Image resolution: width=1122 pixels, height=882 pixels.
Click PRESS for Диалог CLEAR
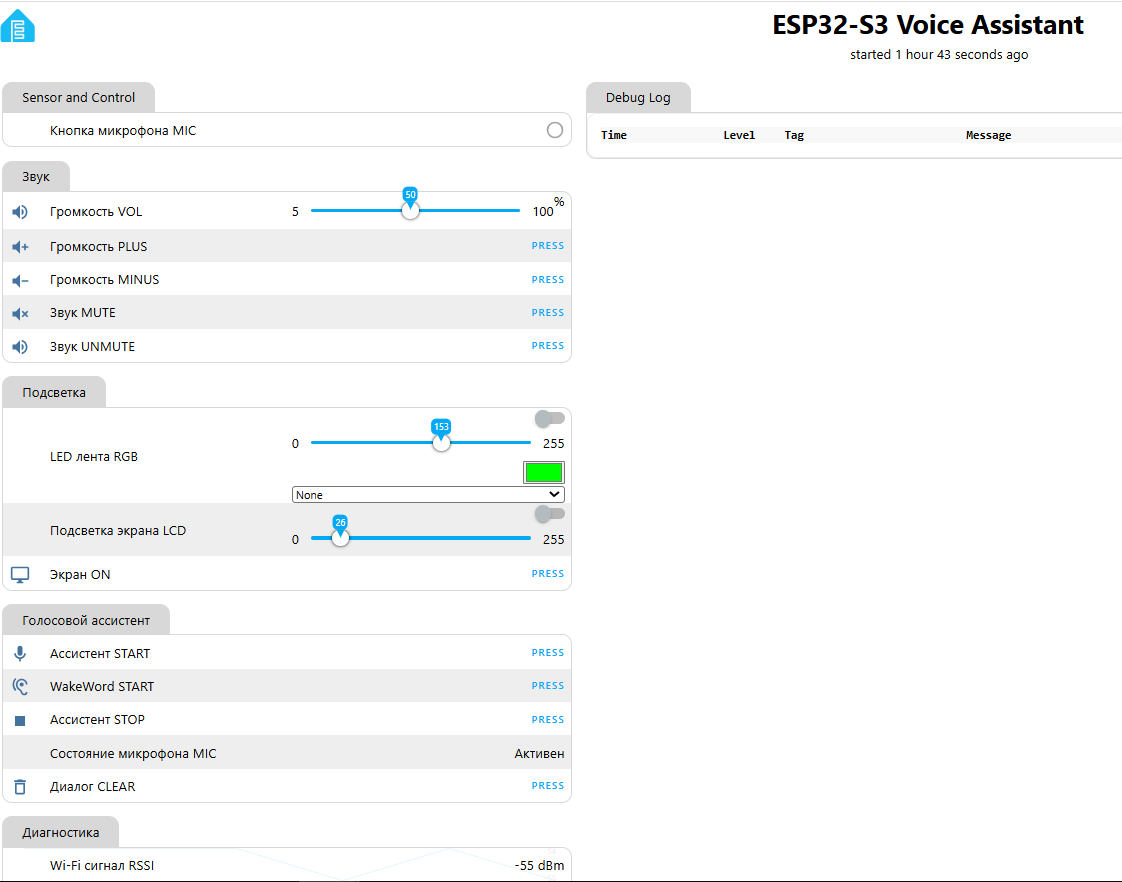tap(547, 785)
